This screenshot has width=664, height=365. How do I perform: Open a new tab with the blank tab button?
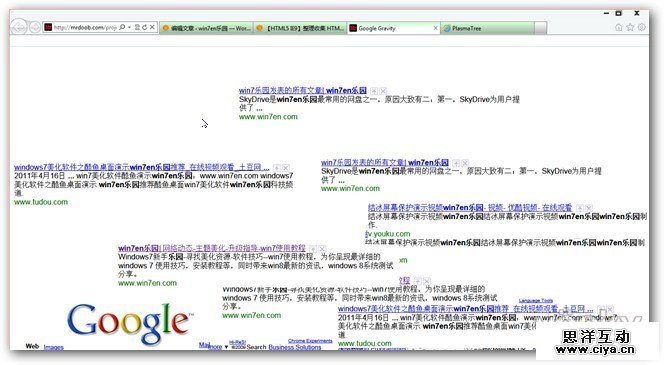540,28
